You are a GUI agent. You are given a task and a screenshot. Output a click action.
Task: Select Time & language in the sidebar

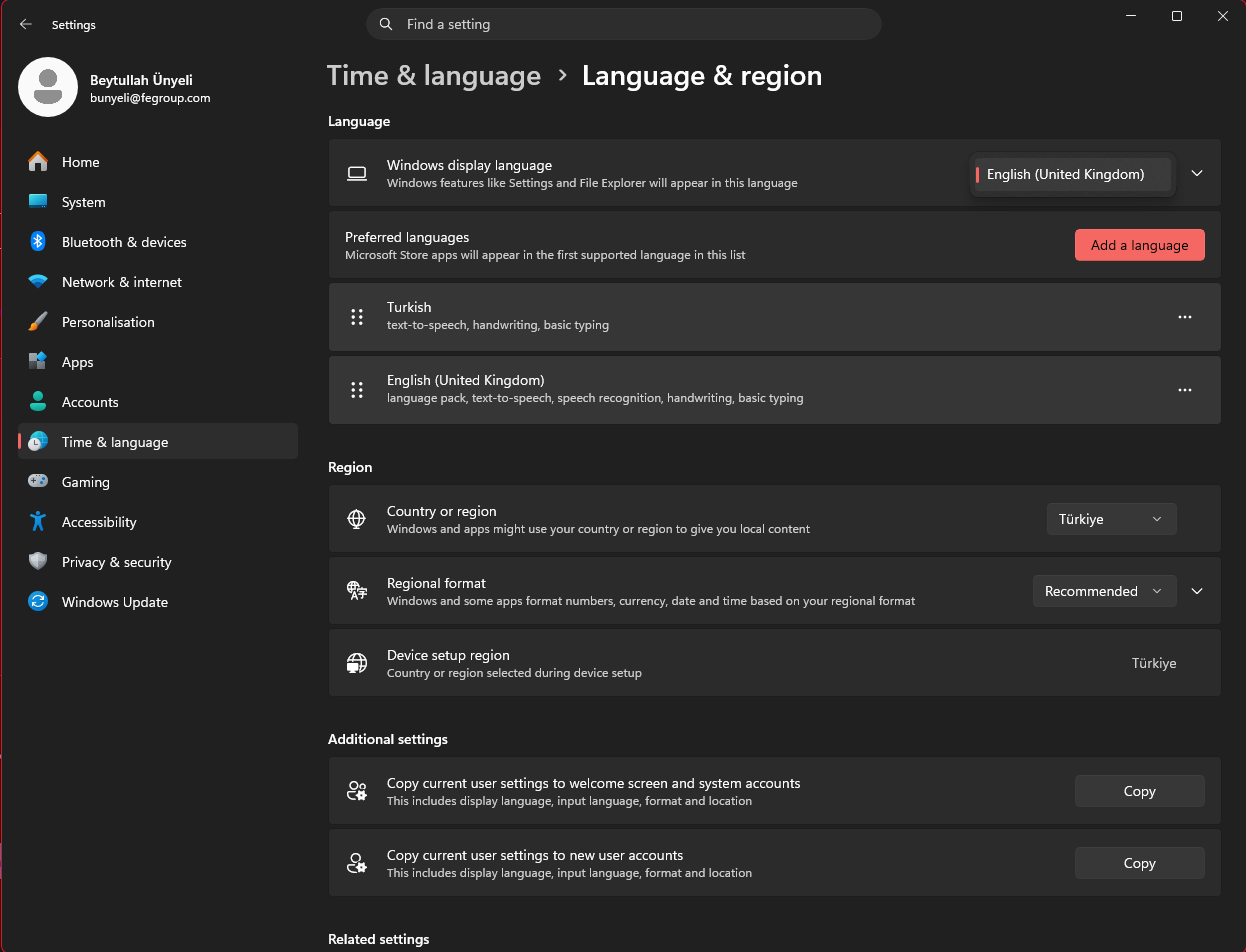[x=158, y=441]
